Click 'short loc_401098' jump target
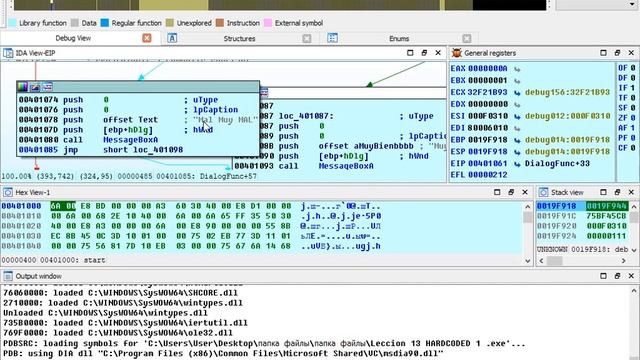This screenshot has width=640, height=360. [143, 149]
